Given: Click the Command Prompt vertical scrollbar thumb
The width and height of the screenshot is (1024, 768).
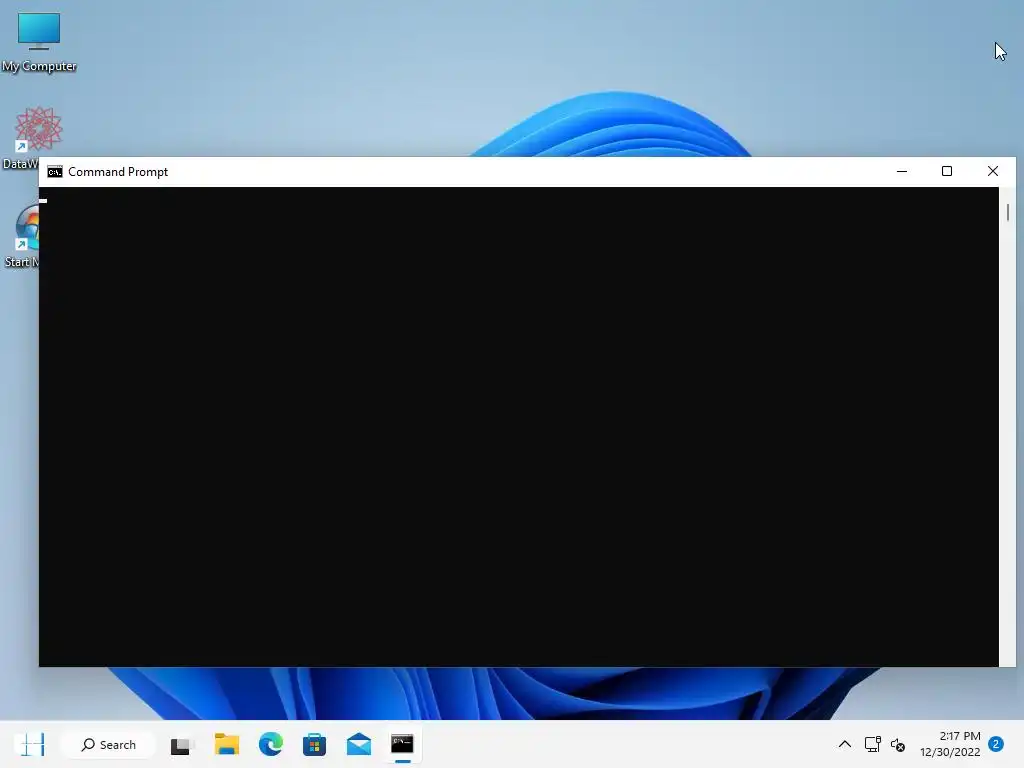Looking at the screenshot, I should pyautogui.click(x=1008, y=212).
